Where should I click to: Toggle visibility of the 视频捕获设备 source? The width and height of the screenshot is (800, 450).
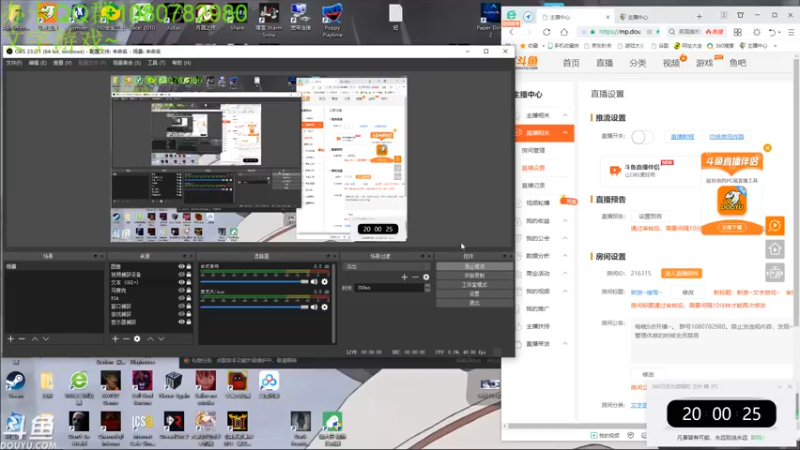[181, 274]
